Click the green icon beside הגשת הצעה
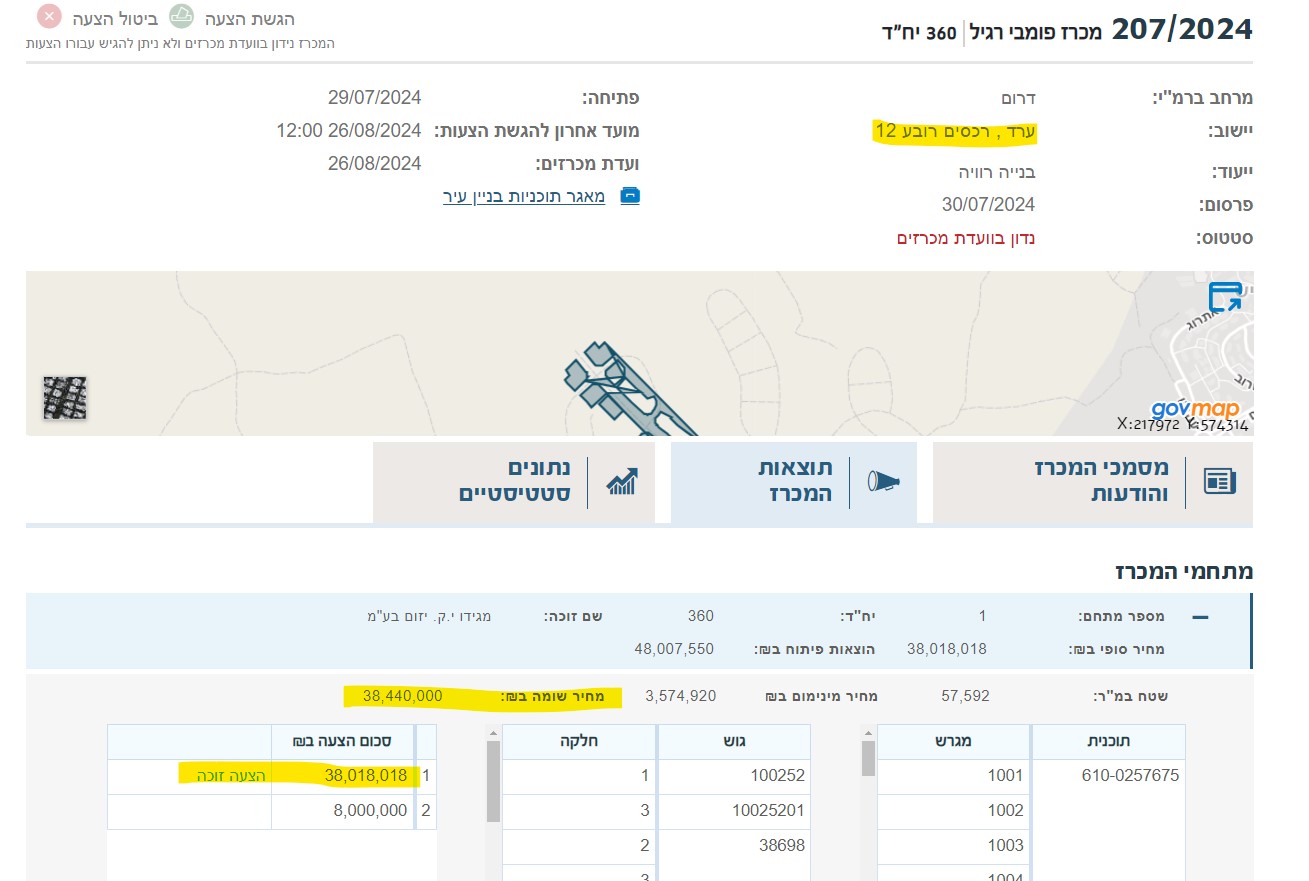 click(x=180, y=17)
